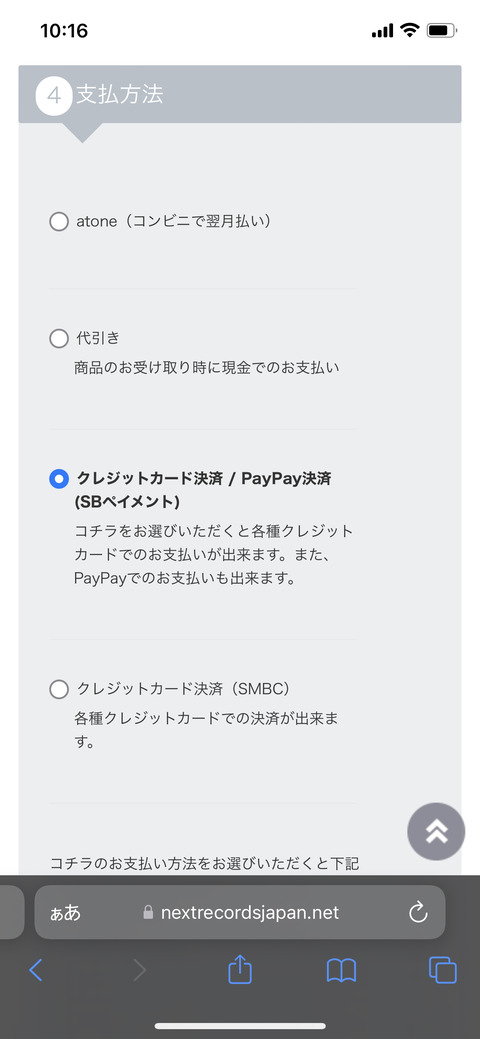Tap the home indicator bar
Image resolution: width=480 pixels, height=1039 pixels.
coord(240,1026)
